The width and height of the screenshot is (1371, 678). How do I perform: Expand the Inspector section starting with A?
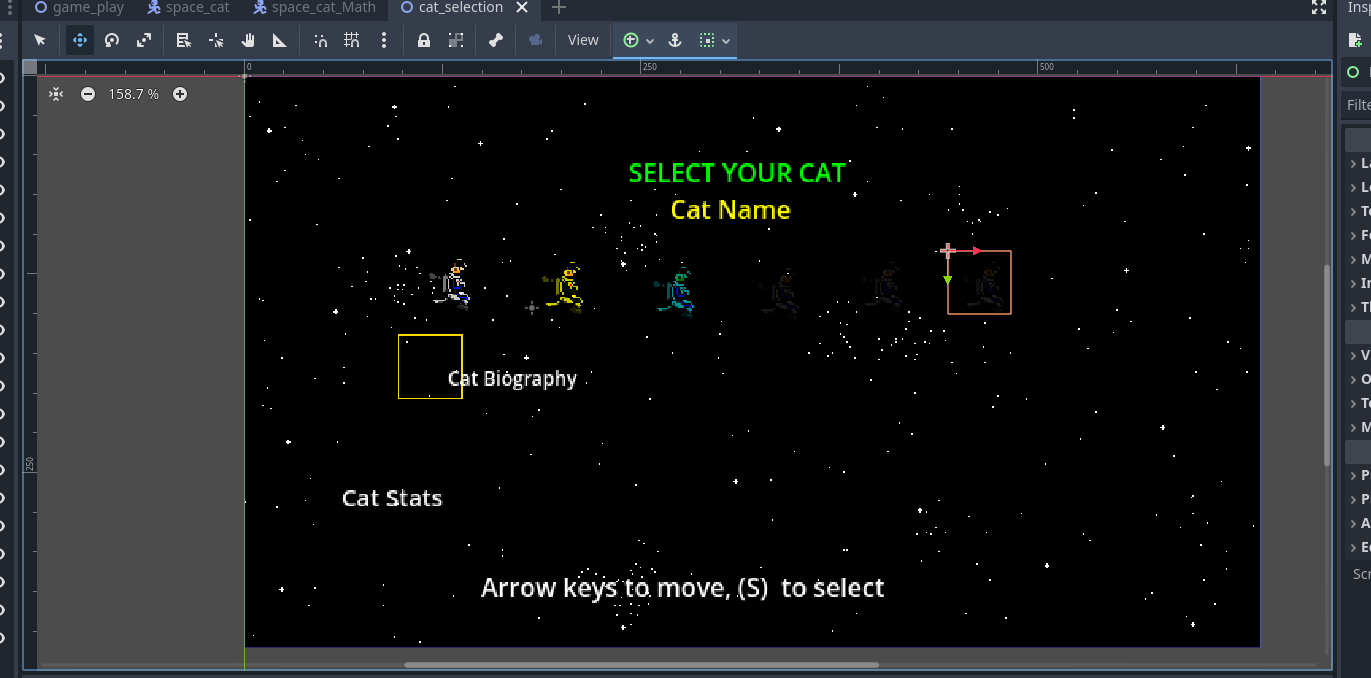tap(1360, 523)
